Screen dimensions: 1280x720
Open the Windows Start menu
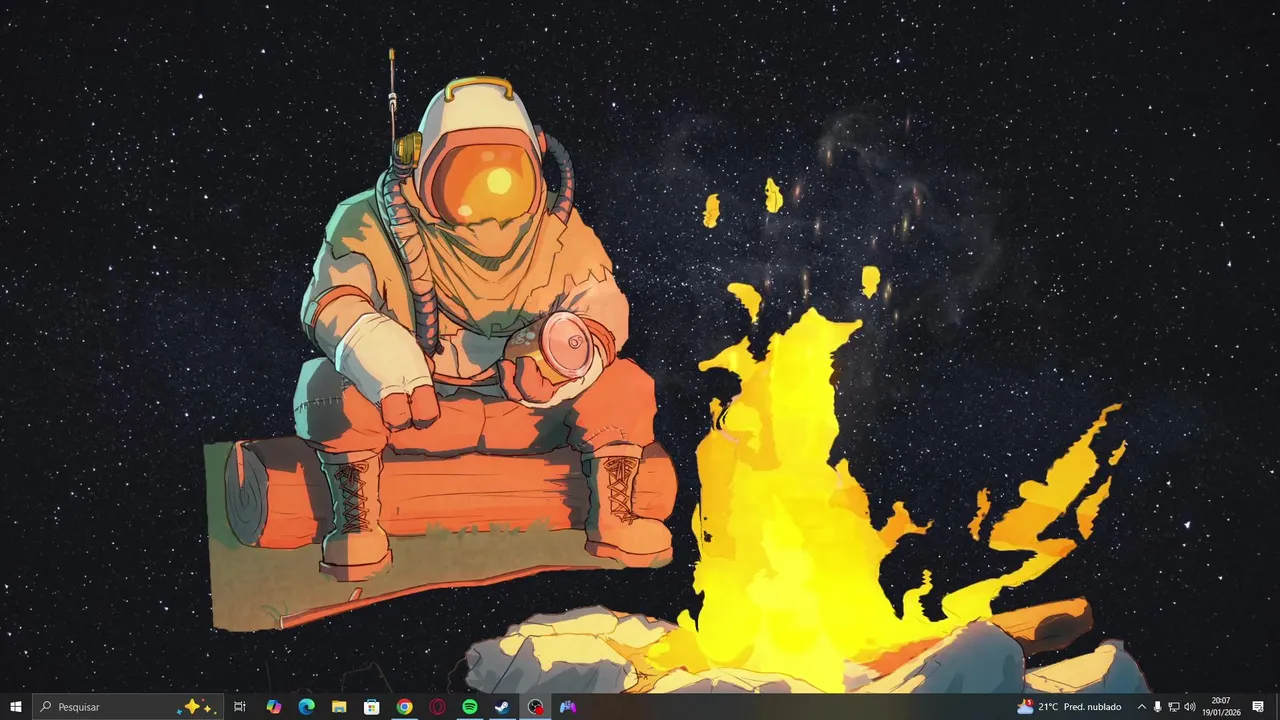coord(15,707)
